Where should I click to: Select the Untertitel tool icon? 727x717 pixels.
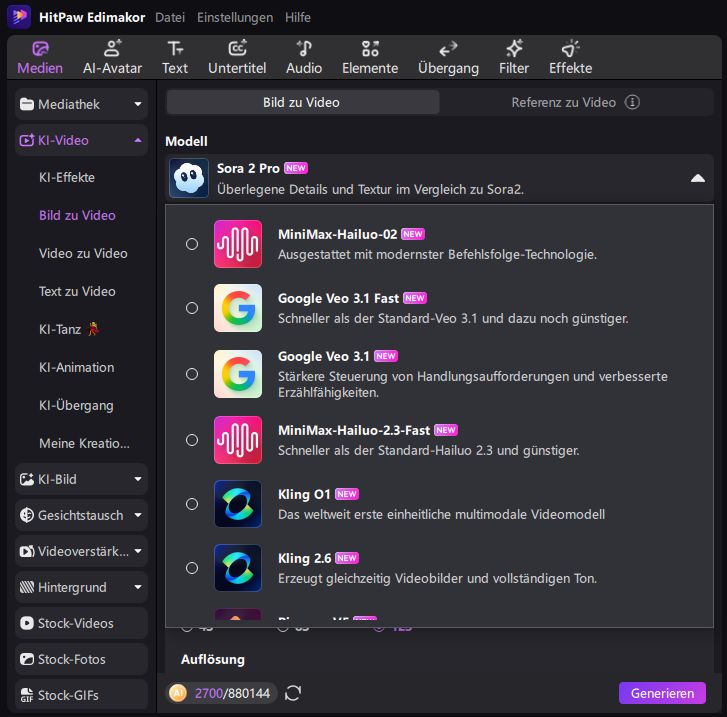click(x=237, y=48)
